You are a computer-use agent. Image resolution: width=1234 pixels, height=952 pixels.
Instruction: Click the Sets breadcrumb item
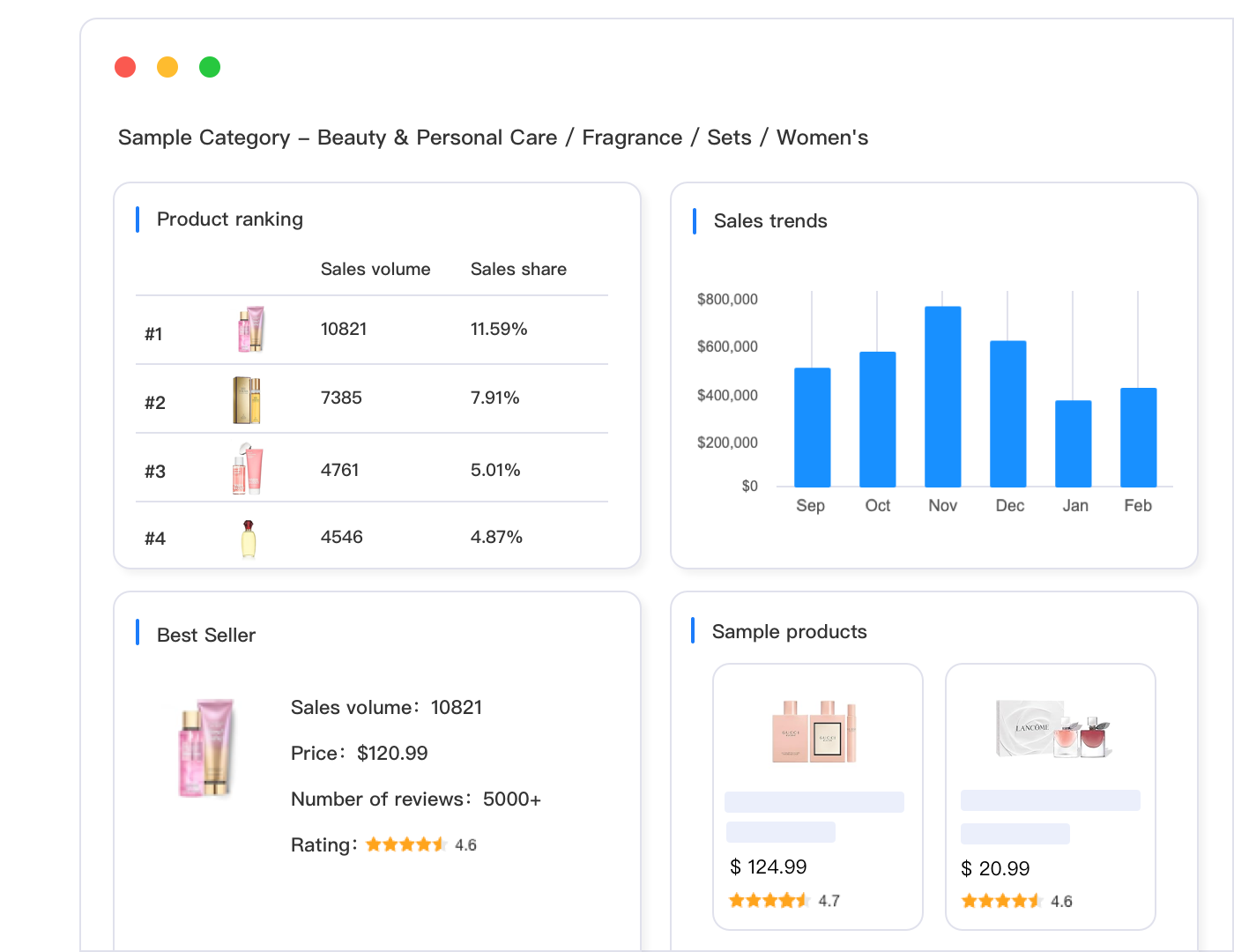coord(729,138)
